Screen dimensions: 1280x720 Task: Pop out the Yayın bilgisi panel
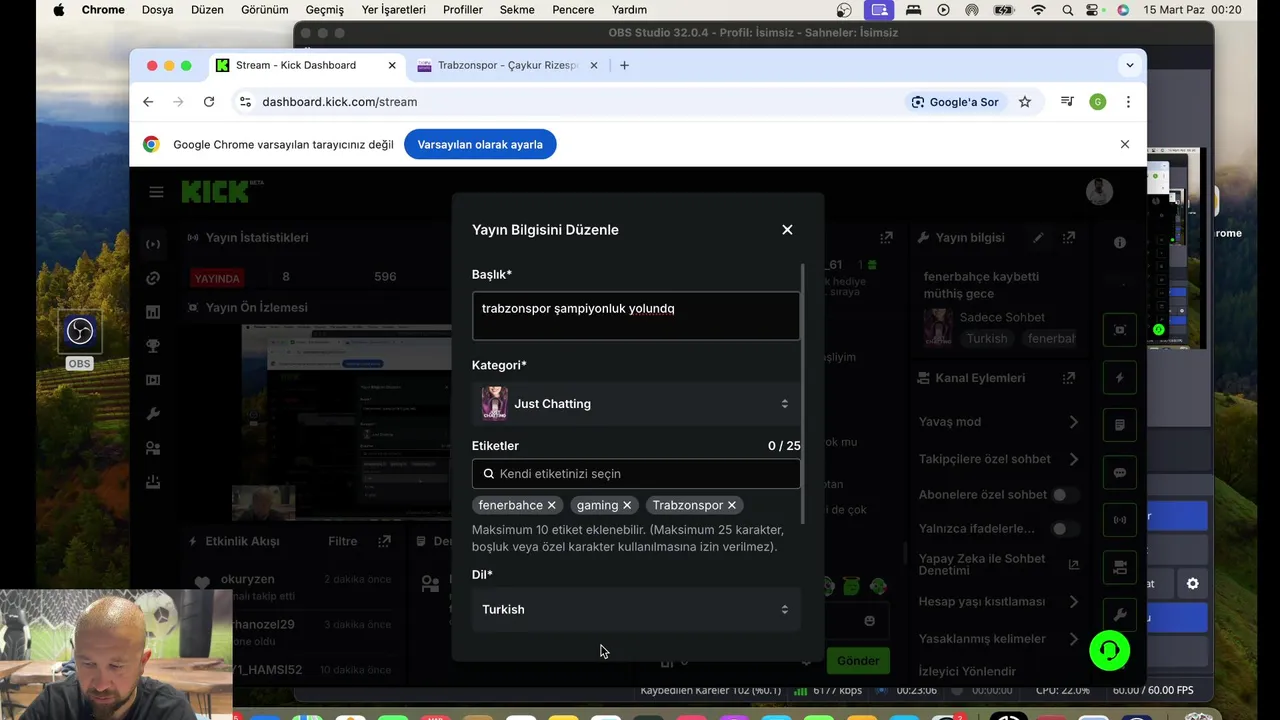pos(1069,238)
